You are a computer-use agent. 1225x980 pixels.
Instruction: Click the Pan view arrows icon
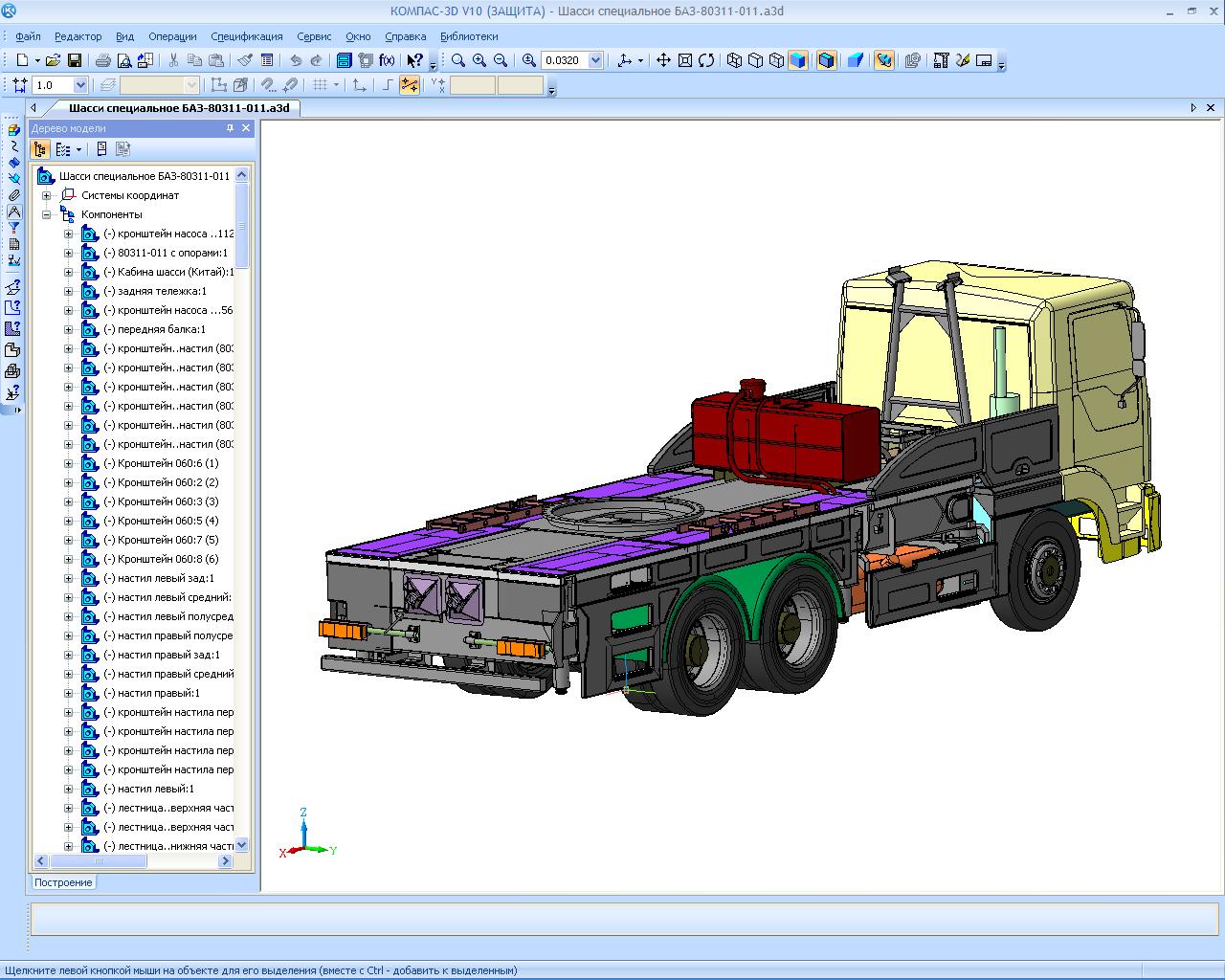pyautogui.click(x=663, y=60)
